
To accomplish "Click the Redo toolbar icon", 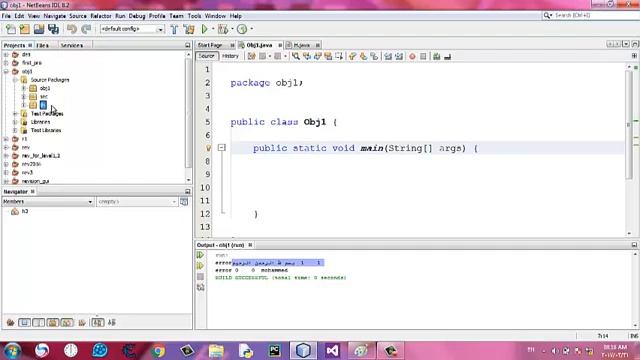I will 86,29.
